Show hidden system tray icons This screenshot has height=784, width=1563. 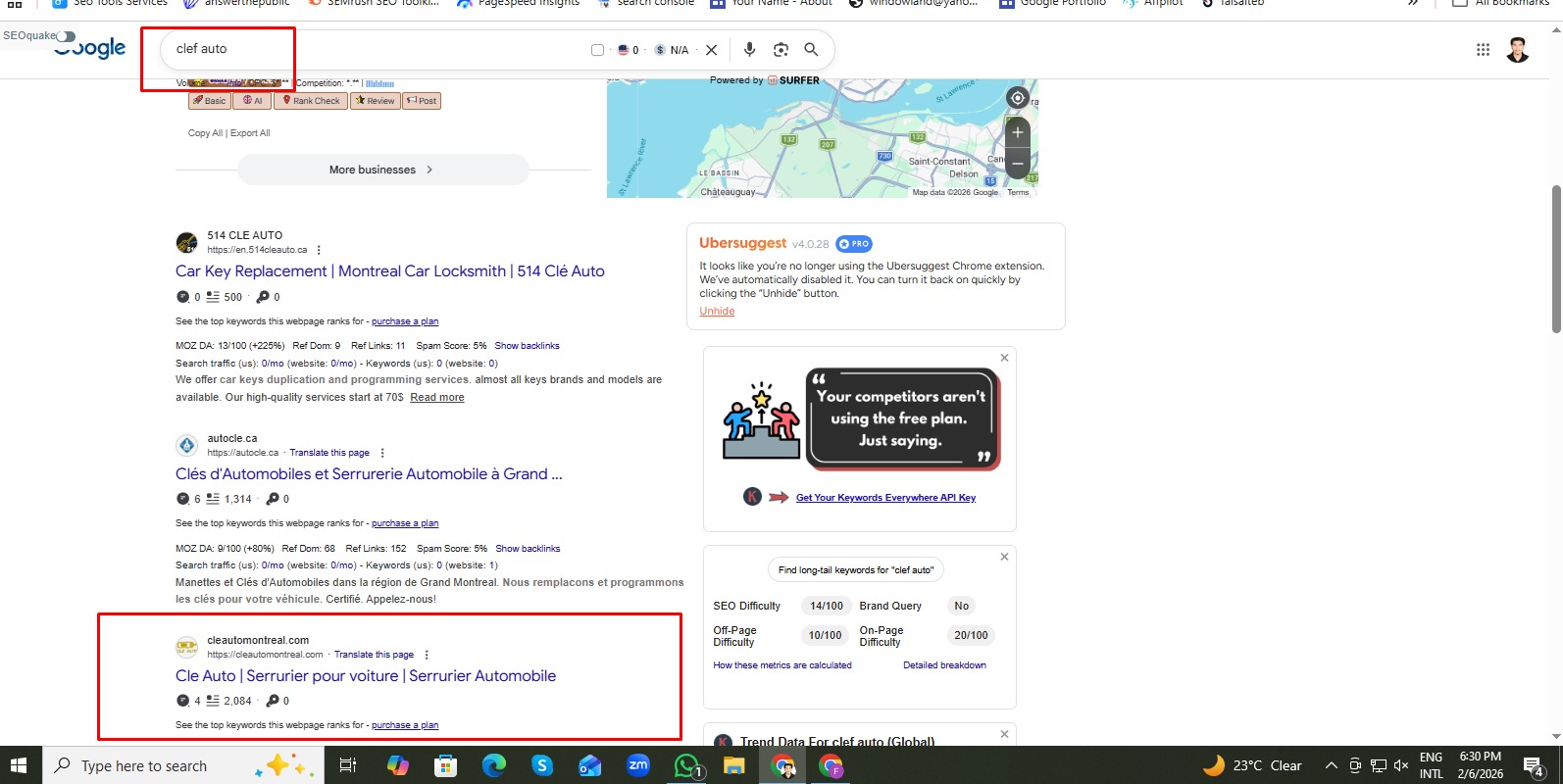point(1331,765)
